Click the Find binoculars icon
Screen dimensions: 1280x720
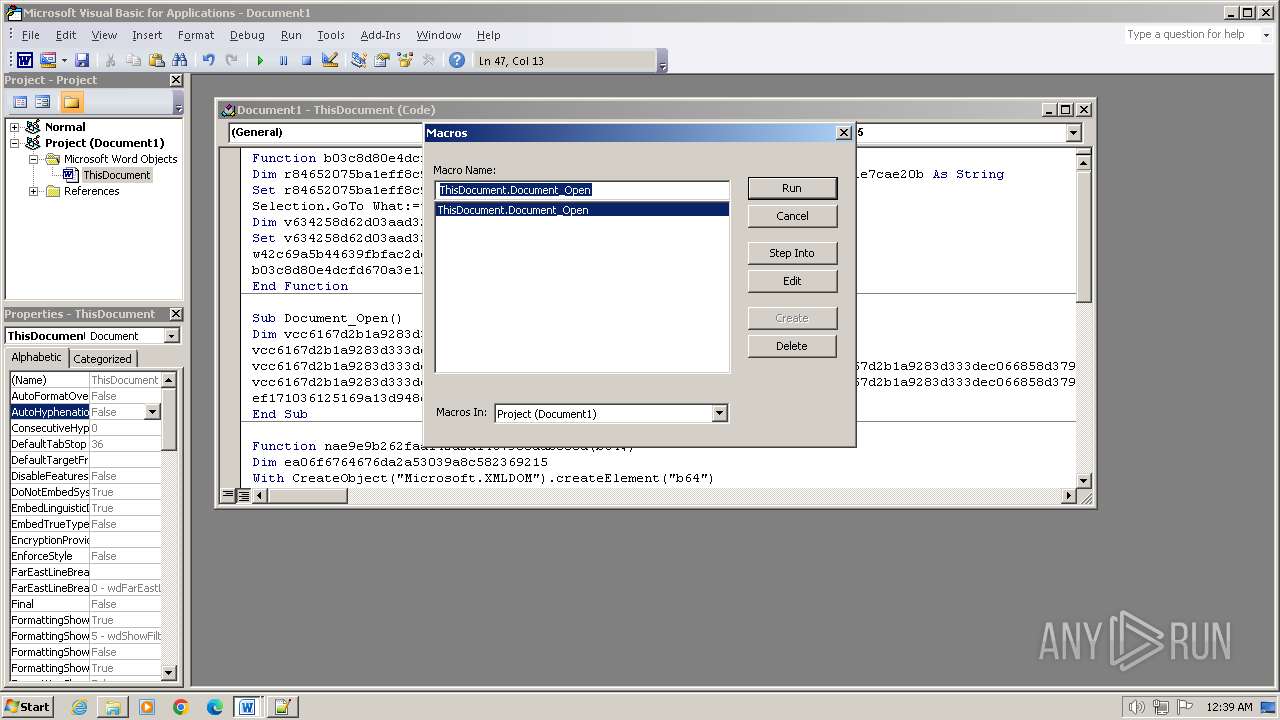point(180,61)
